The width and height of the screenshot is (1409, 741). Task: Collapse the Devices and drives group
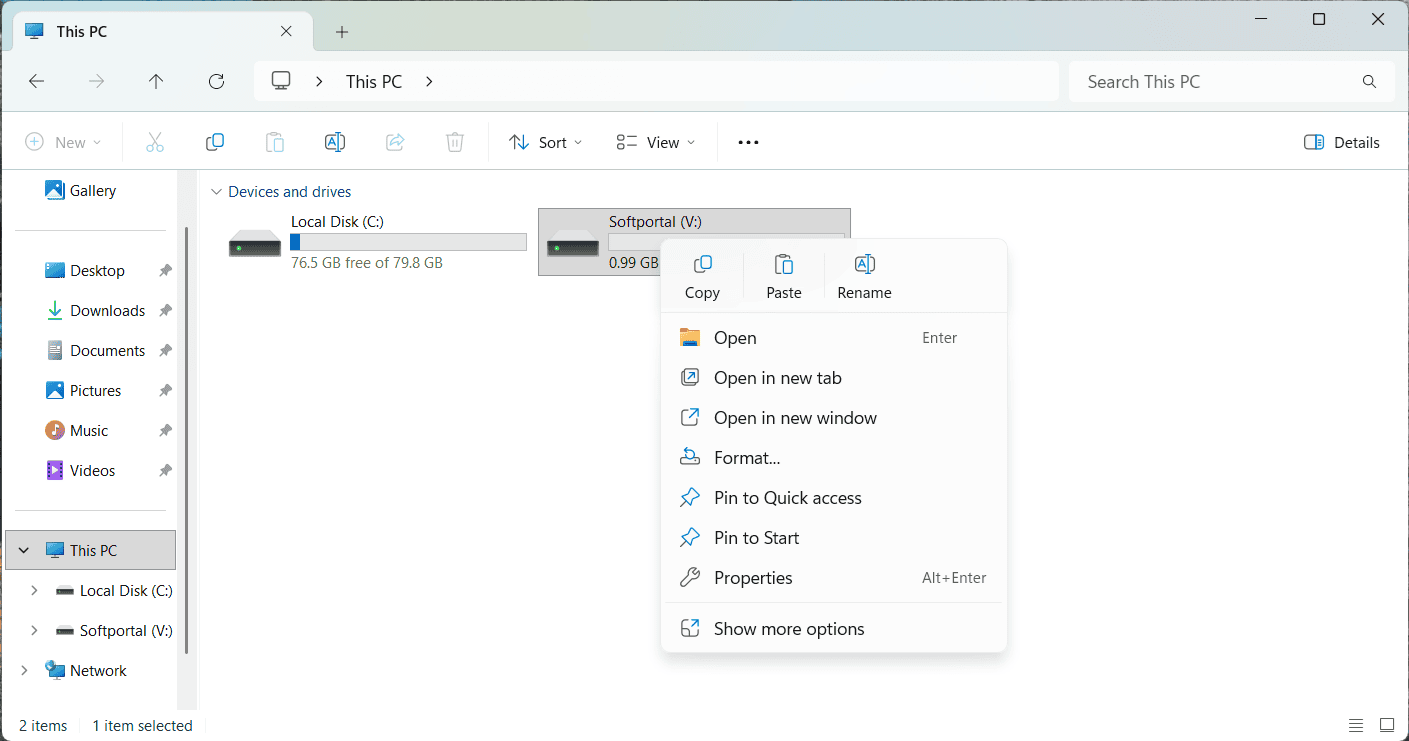pyautogui.click(x=216, y=192)
